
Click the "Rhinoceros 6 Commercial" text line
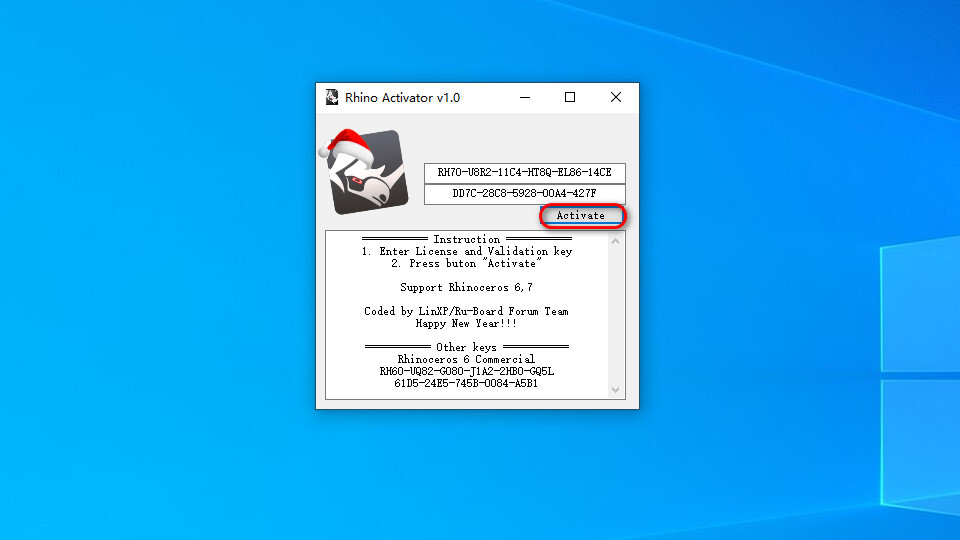(x=467, y=360)
